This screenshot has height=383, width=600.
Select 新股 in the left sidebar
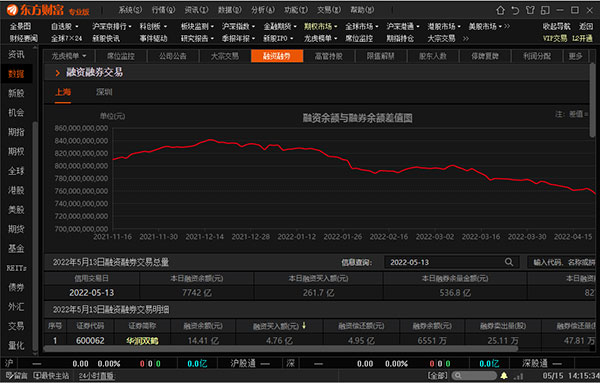click(x=16, y=93)
